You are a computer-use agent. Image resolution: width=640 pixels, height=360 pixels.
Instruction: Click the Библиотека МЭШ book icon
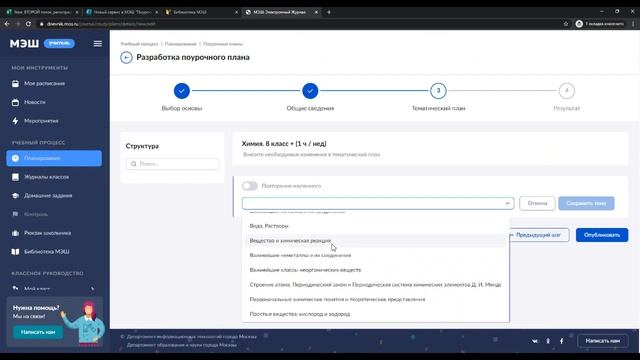point(15,251)
